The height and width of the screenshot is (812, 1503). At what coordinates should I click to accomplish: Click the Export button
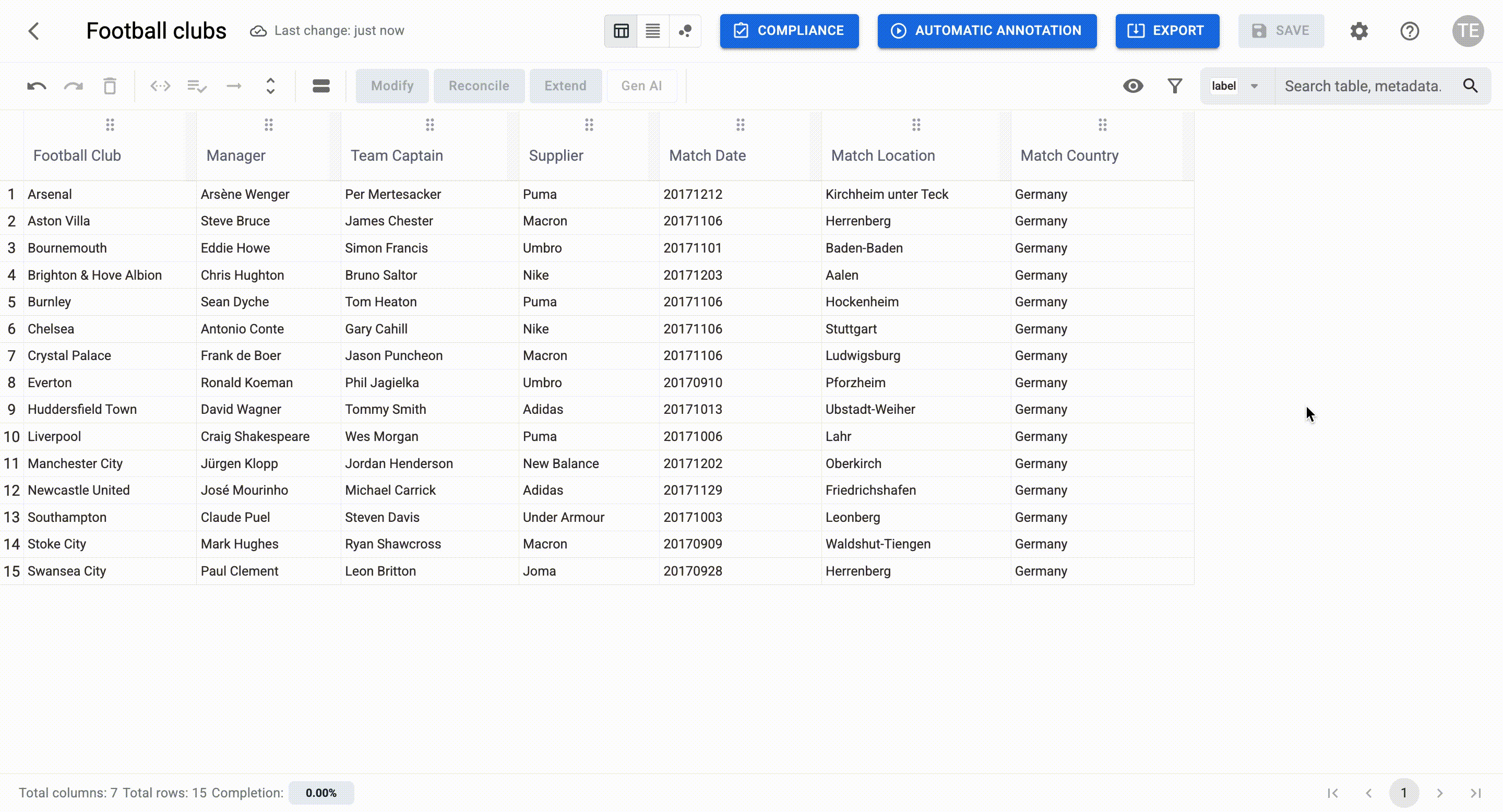coord(1167,31)
